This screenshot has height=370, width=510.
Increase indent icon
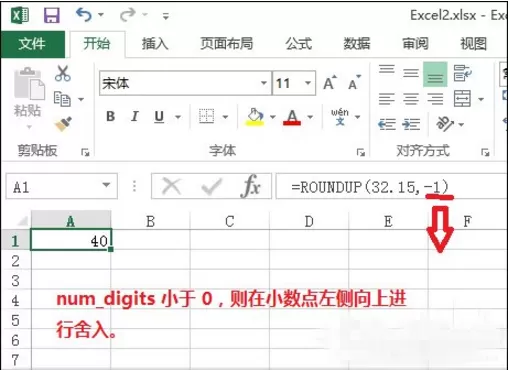click(x=411, y=125)
